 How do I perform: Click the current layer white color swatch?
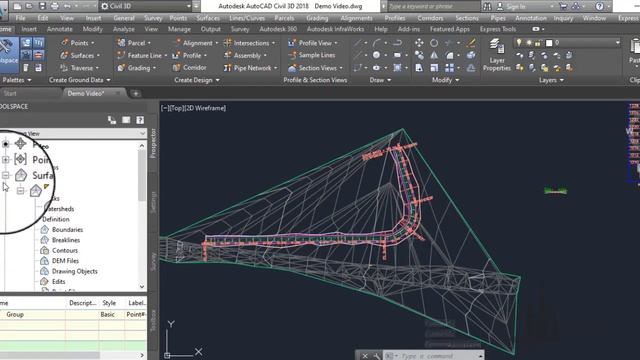tap(549, 42)
